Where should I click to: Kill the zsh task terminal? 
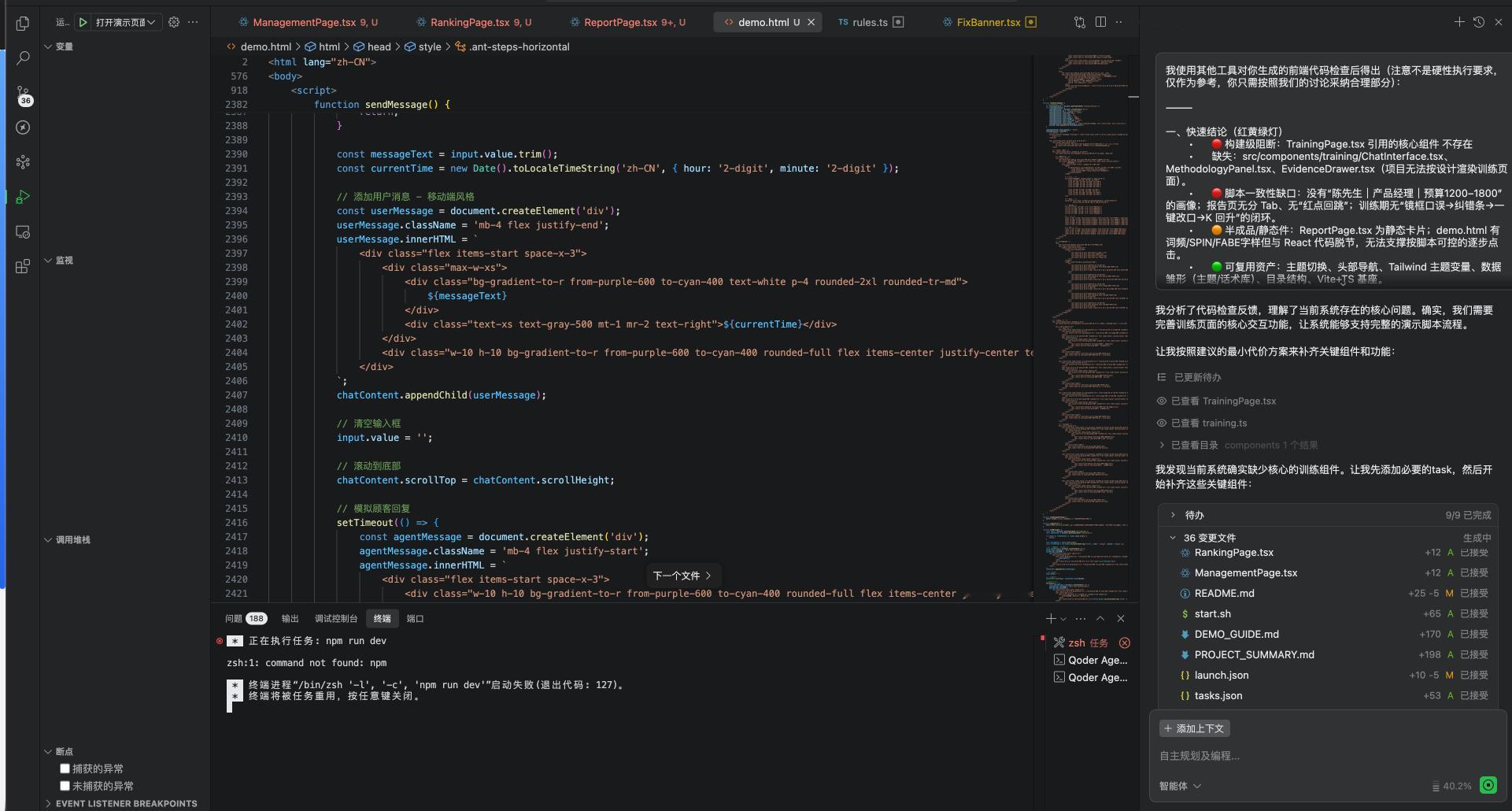coord(1124,643)
